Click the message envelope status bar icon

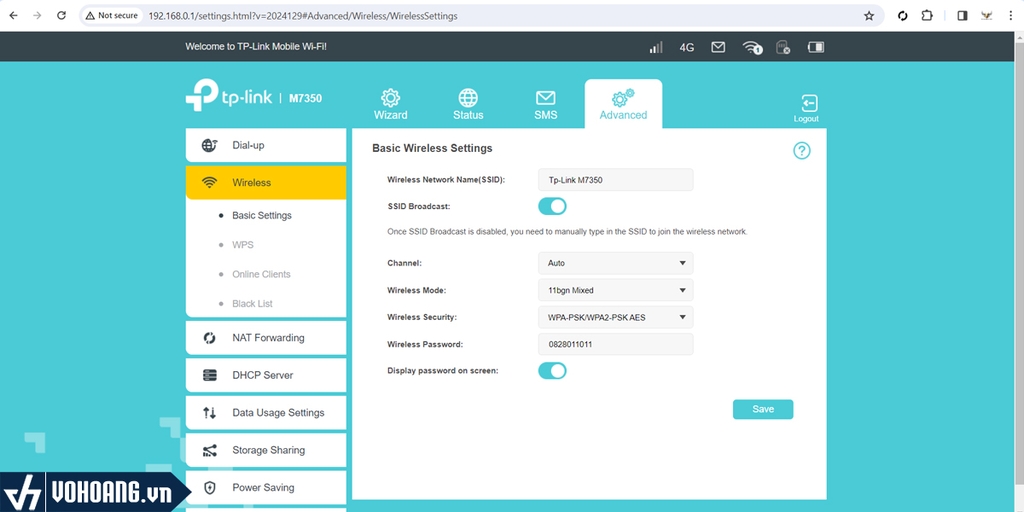[x=718, y=47]
